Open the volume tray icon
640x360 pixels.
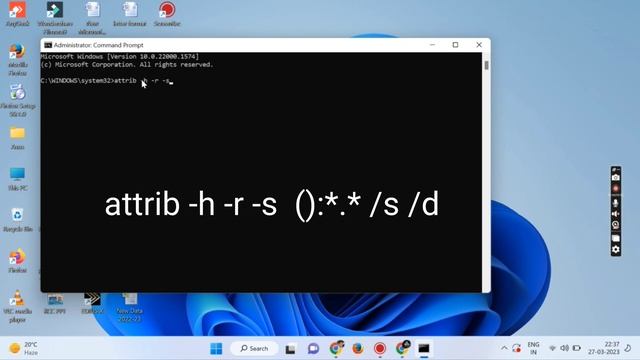coord(564,348)
